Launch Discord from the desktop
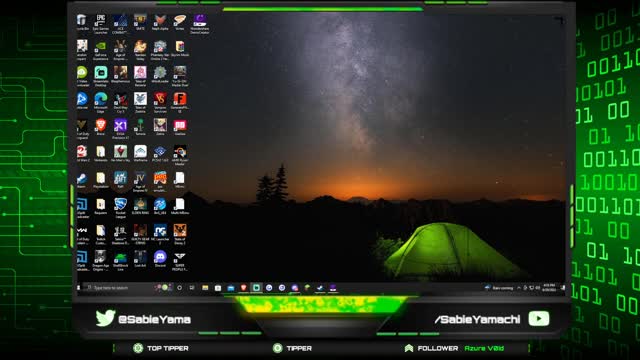Image resolution: width=640 pixels, height=360 pixels. click(160, 259)
